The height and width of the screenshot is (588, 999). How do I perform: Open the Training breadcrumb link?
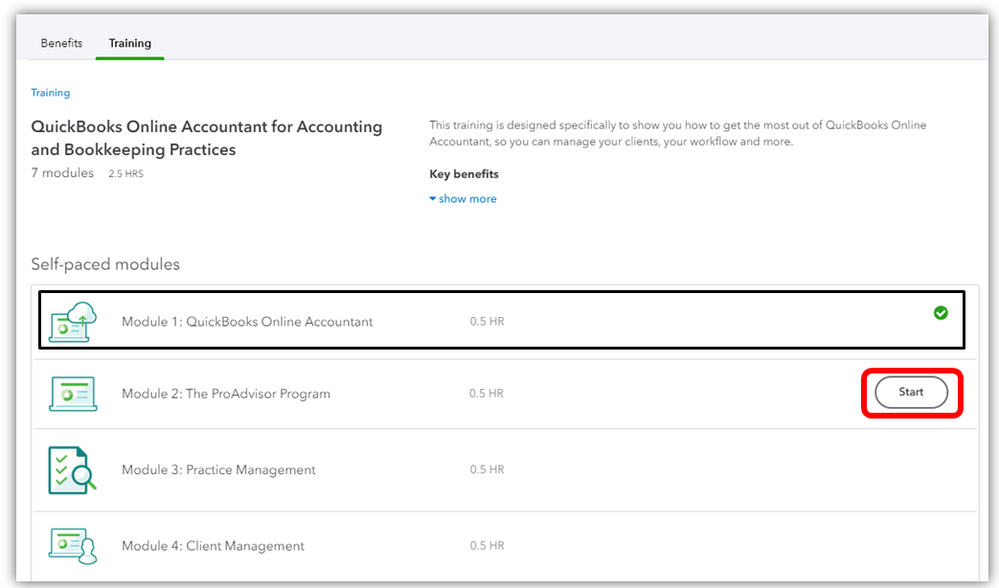[50, 92]
